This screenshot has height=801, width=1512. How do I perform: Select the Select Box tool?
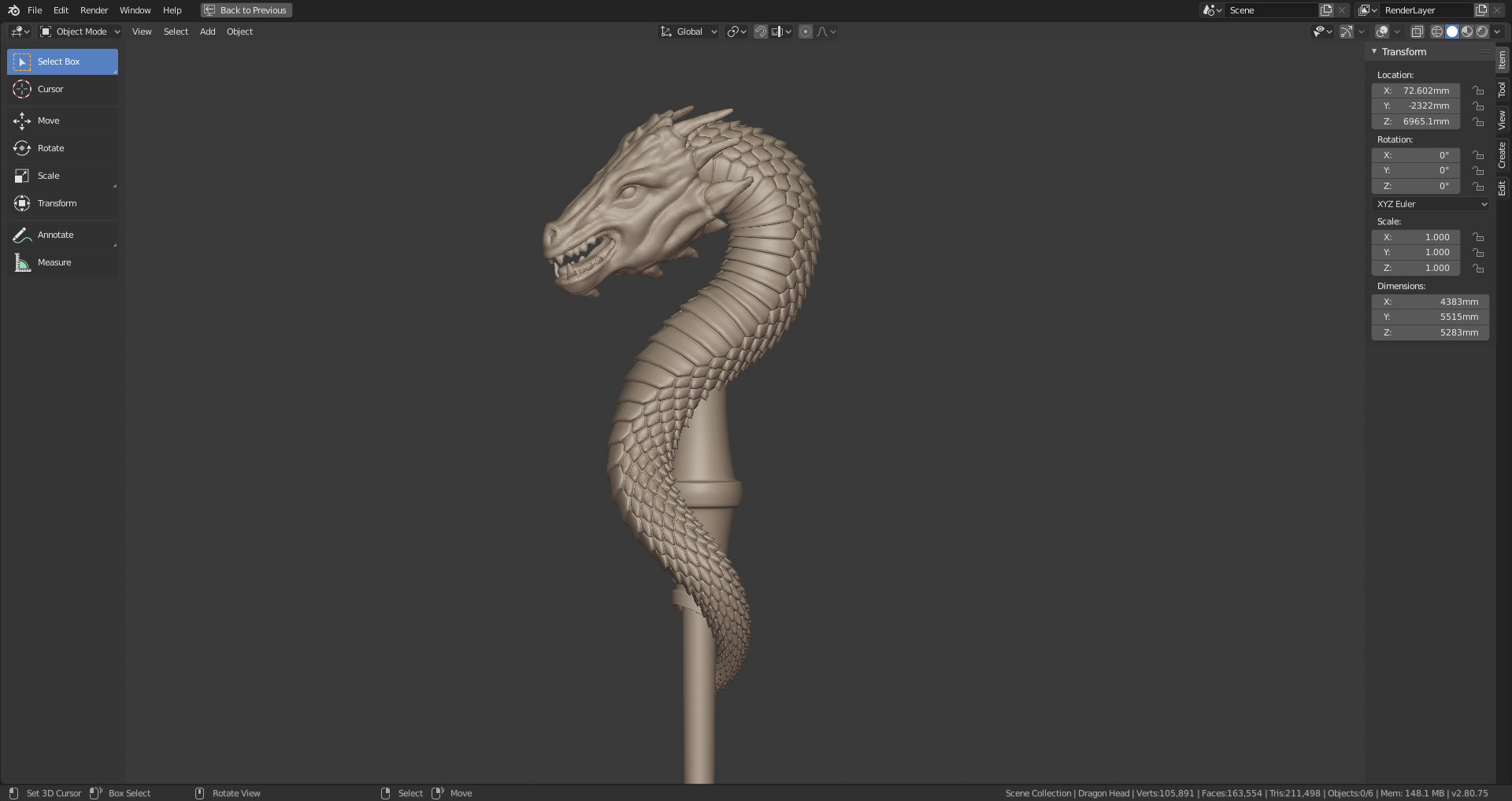click(x=62, y=61)
